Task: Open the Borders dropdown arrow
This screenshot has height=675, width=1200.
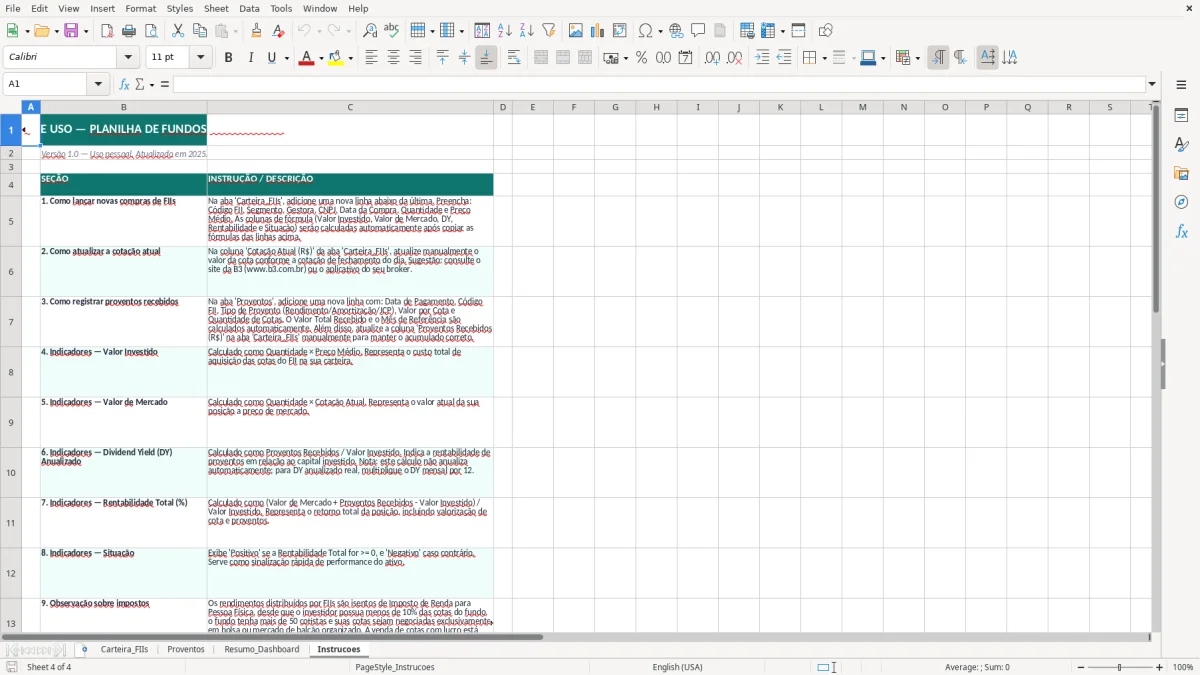Action: click(x=826, y=58)
